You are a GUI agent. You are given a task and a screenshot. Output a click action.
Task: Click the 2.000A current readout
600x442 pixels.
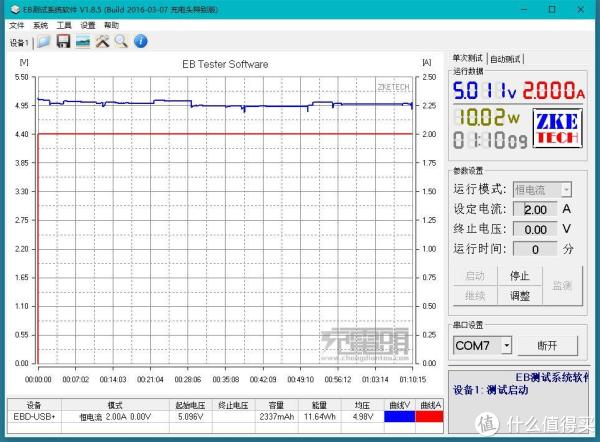coord(553,91)
